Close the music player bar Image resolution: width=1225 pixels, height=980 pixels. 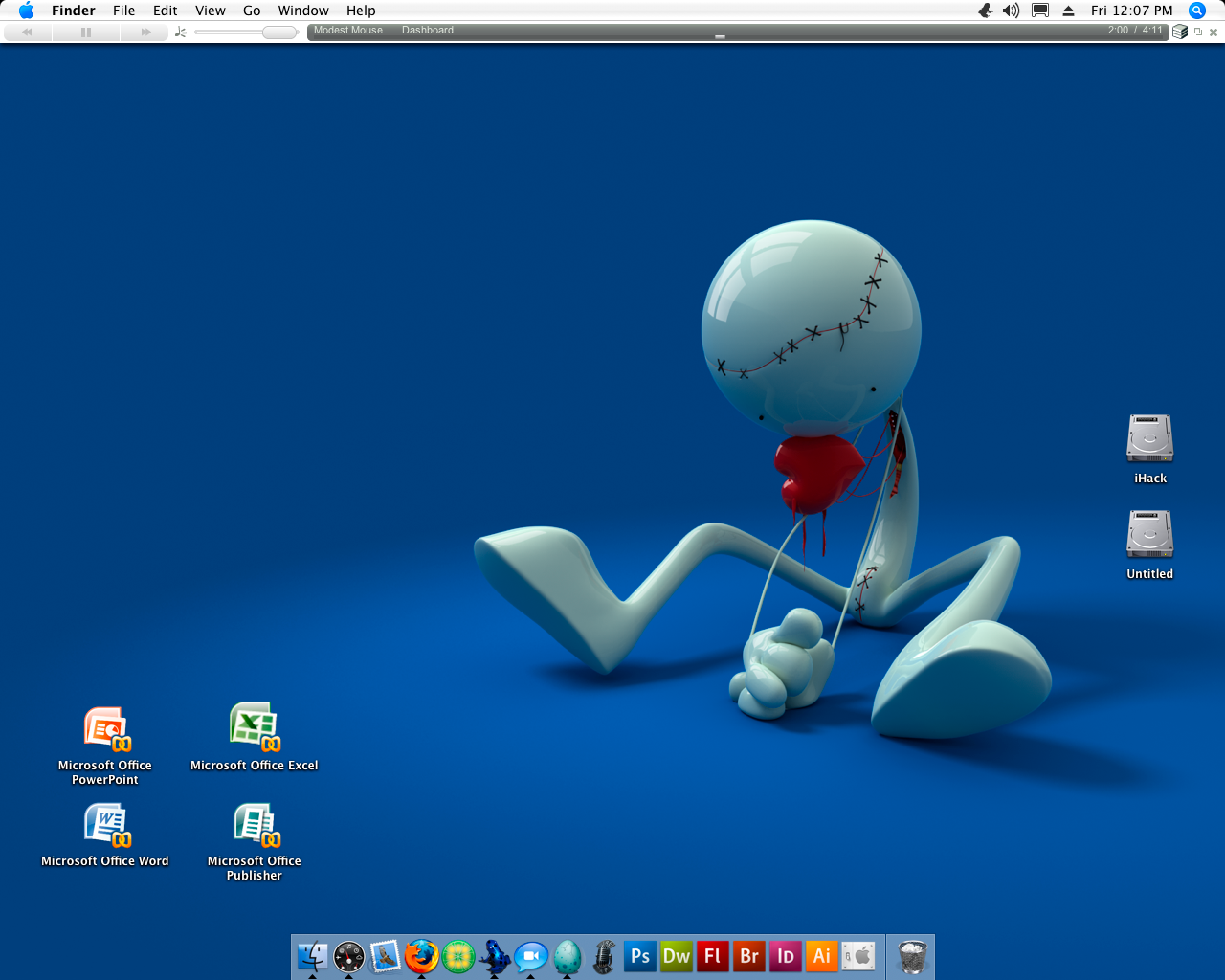[1214, 33]
